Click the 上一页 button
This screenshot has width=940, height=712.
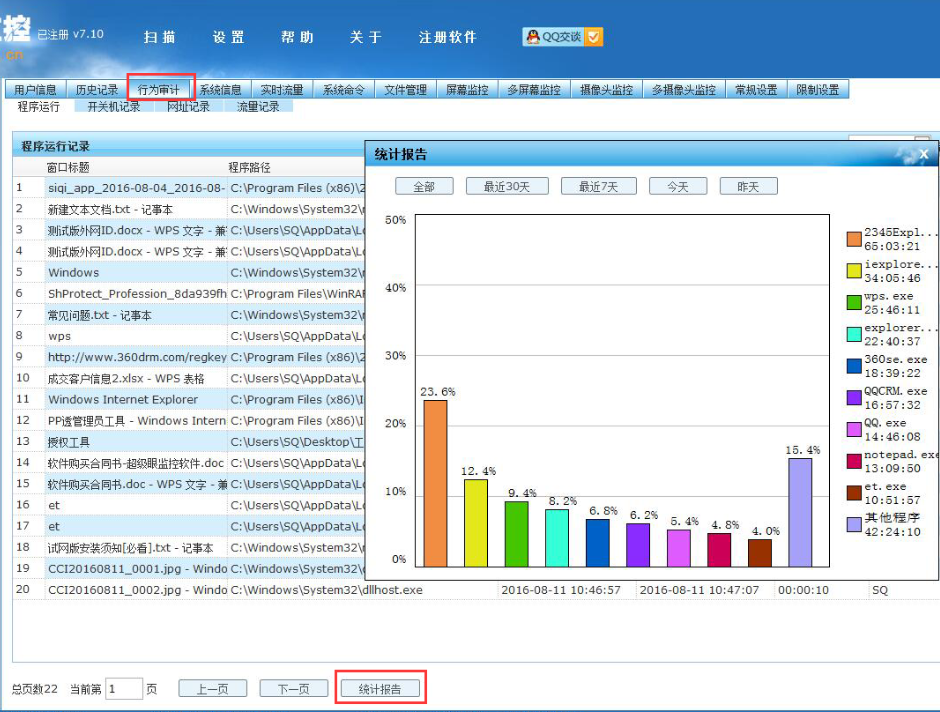(x=213, y=689)
